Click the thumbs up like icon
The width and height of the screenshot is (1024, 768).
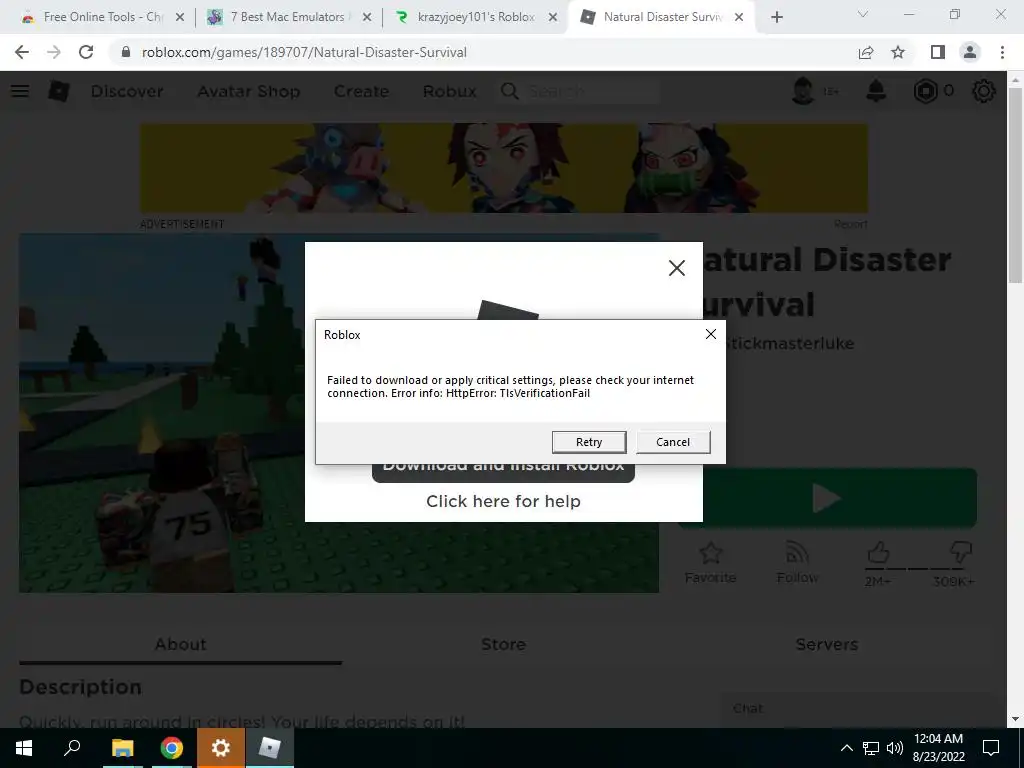click(x=878, y=553)
